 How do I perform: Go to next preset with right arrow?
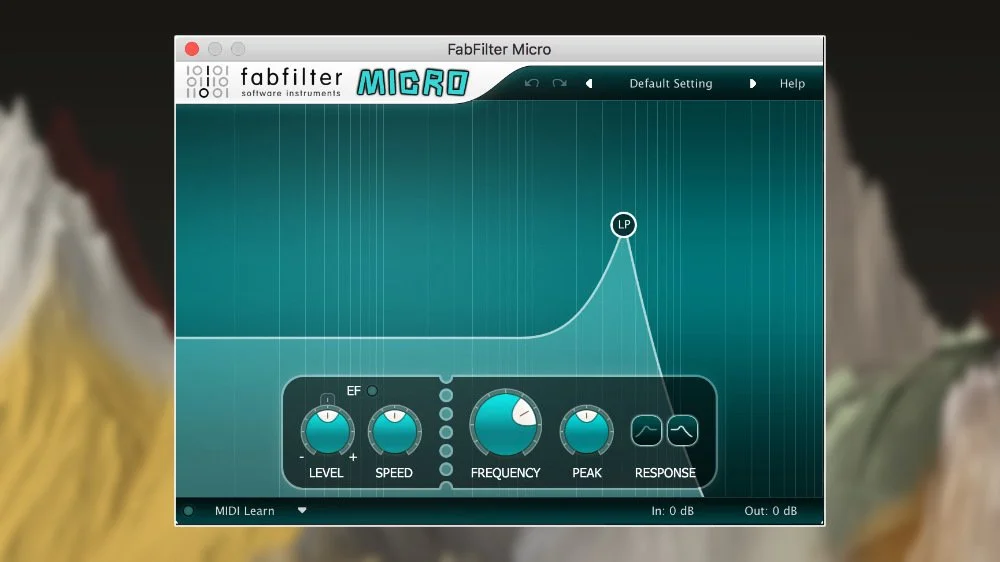pos(753,84)
